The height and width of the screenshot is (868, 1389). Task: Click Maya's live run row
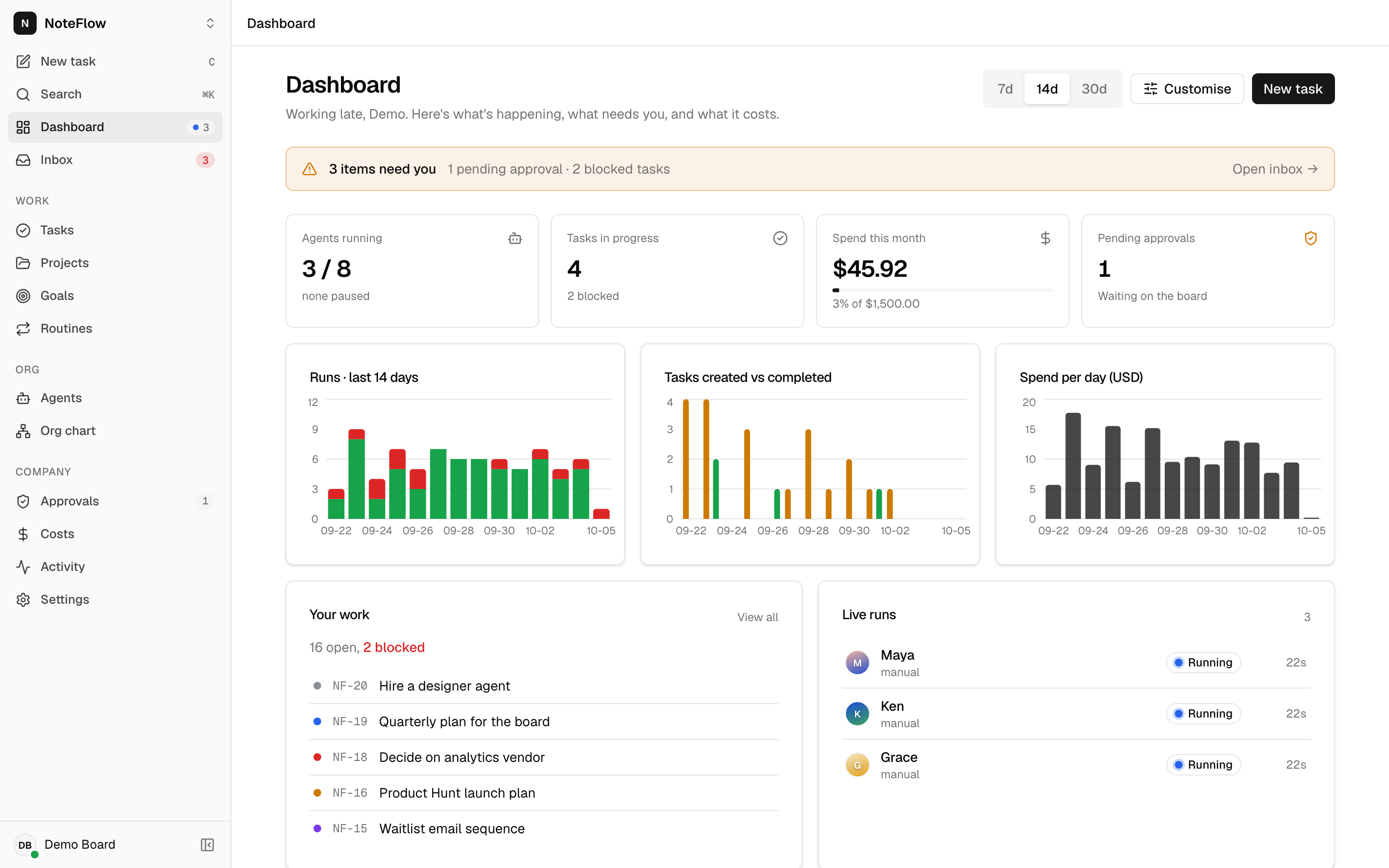[x=1076, y=663]
